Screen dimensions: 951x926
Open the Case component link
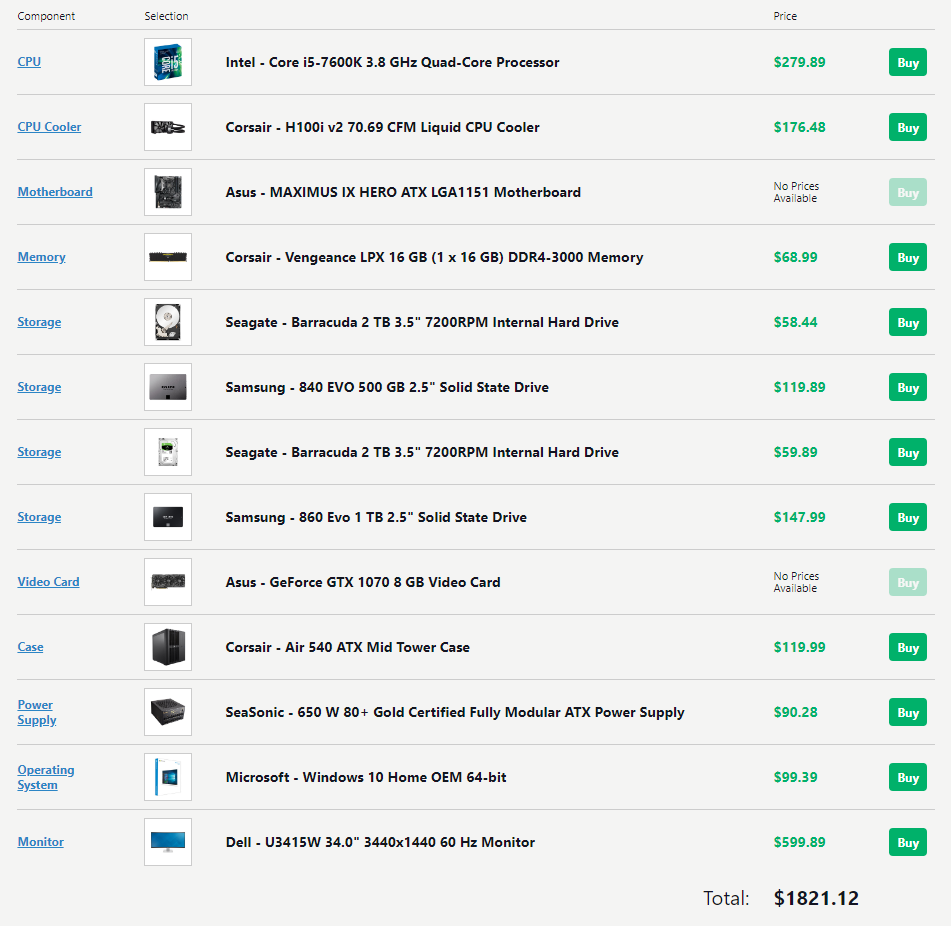coord(30,646)
